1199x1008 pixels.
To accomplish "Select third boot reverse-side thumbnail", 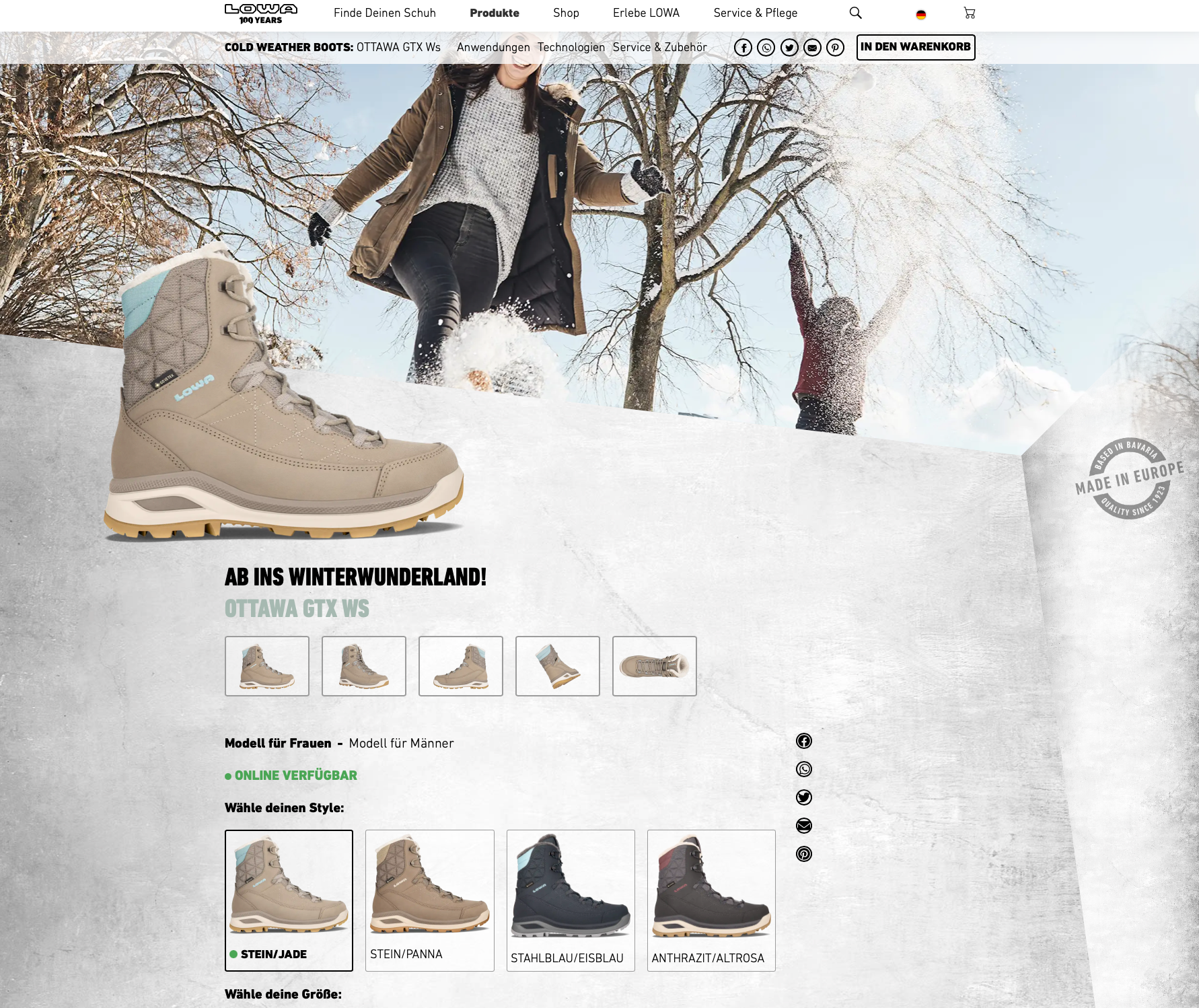I will (461, 666).
